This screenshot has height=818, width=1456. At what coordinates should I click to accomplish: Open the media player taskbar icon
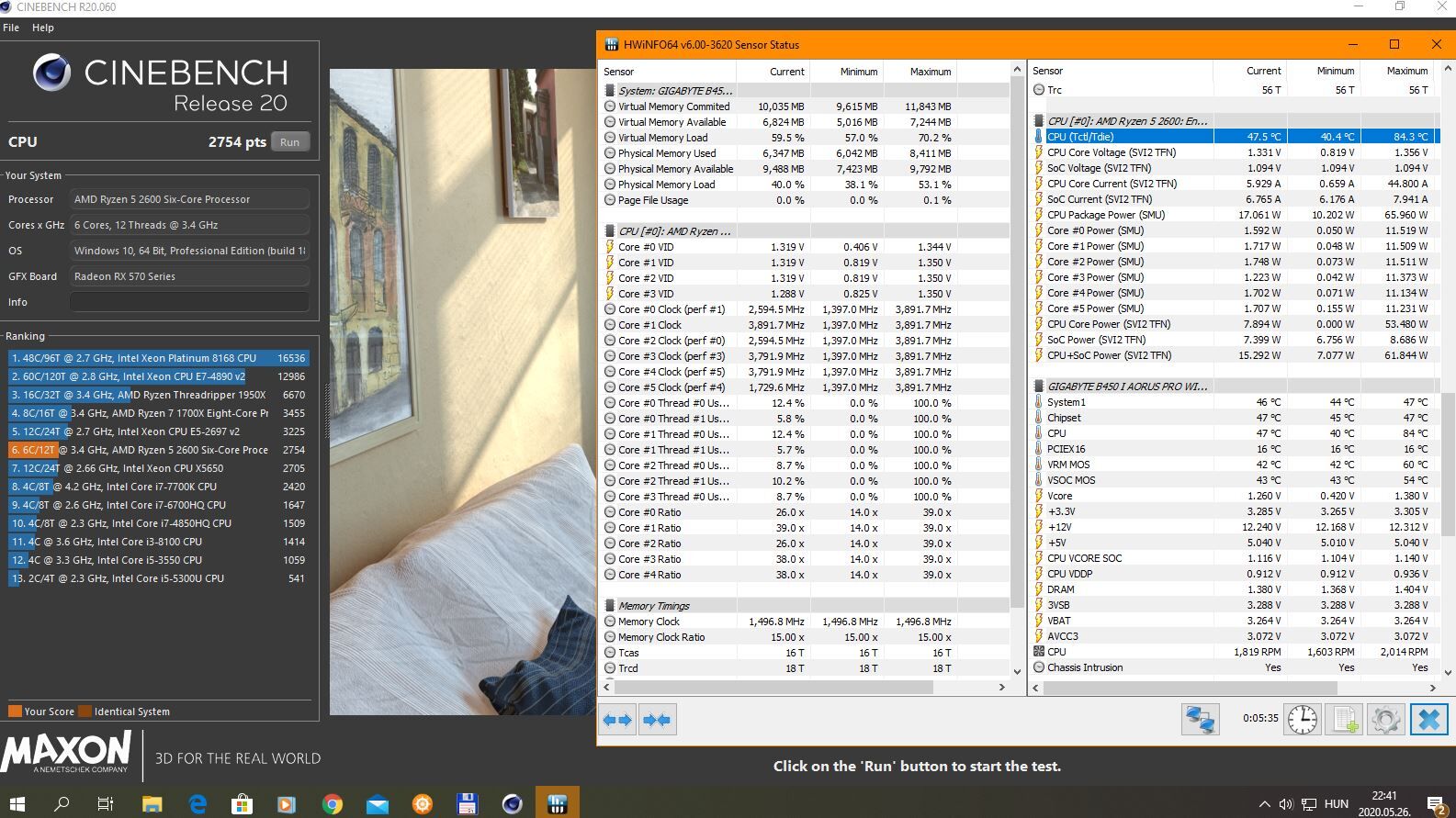[x=287, y=804]
